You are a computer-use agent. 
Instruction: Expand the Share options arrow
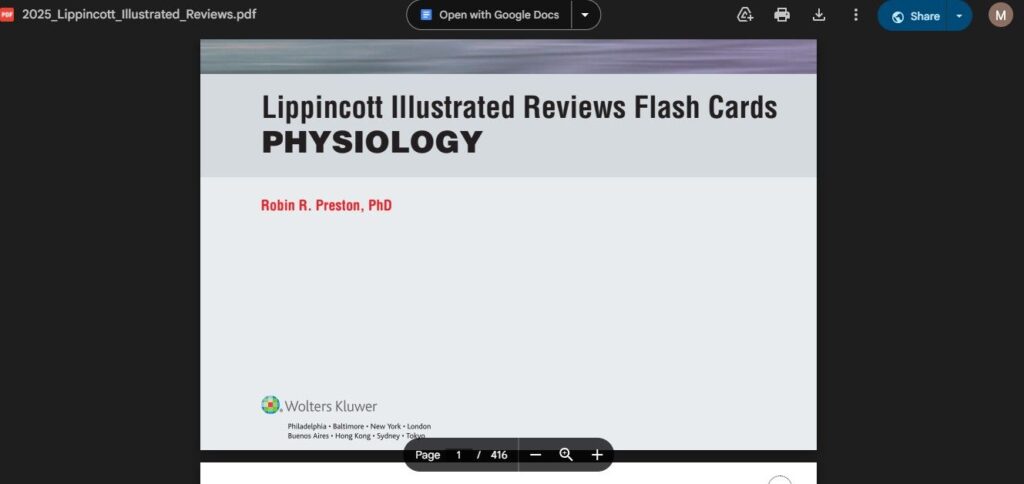pyautogui.click(x=959, y=16)
